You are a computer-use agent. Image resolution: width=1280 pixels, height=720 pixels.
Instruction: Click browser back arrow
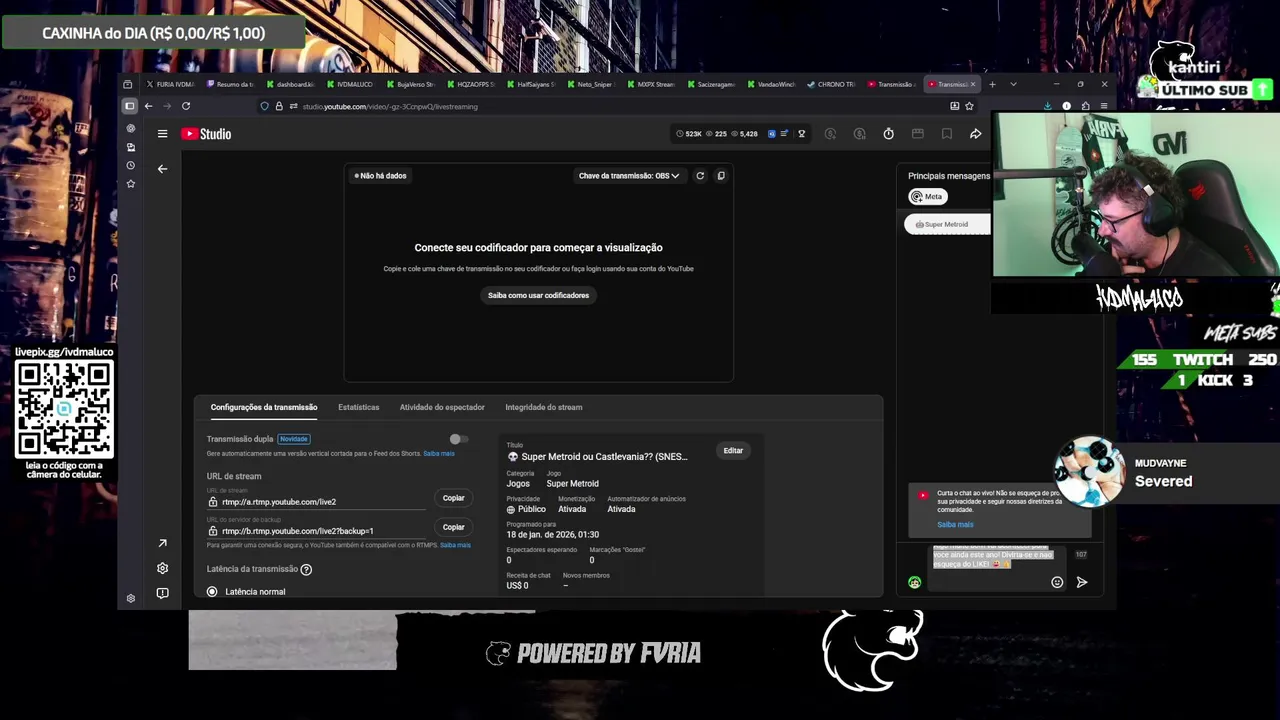pos(148,106)
